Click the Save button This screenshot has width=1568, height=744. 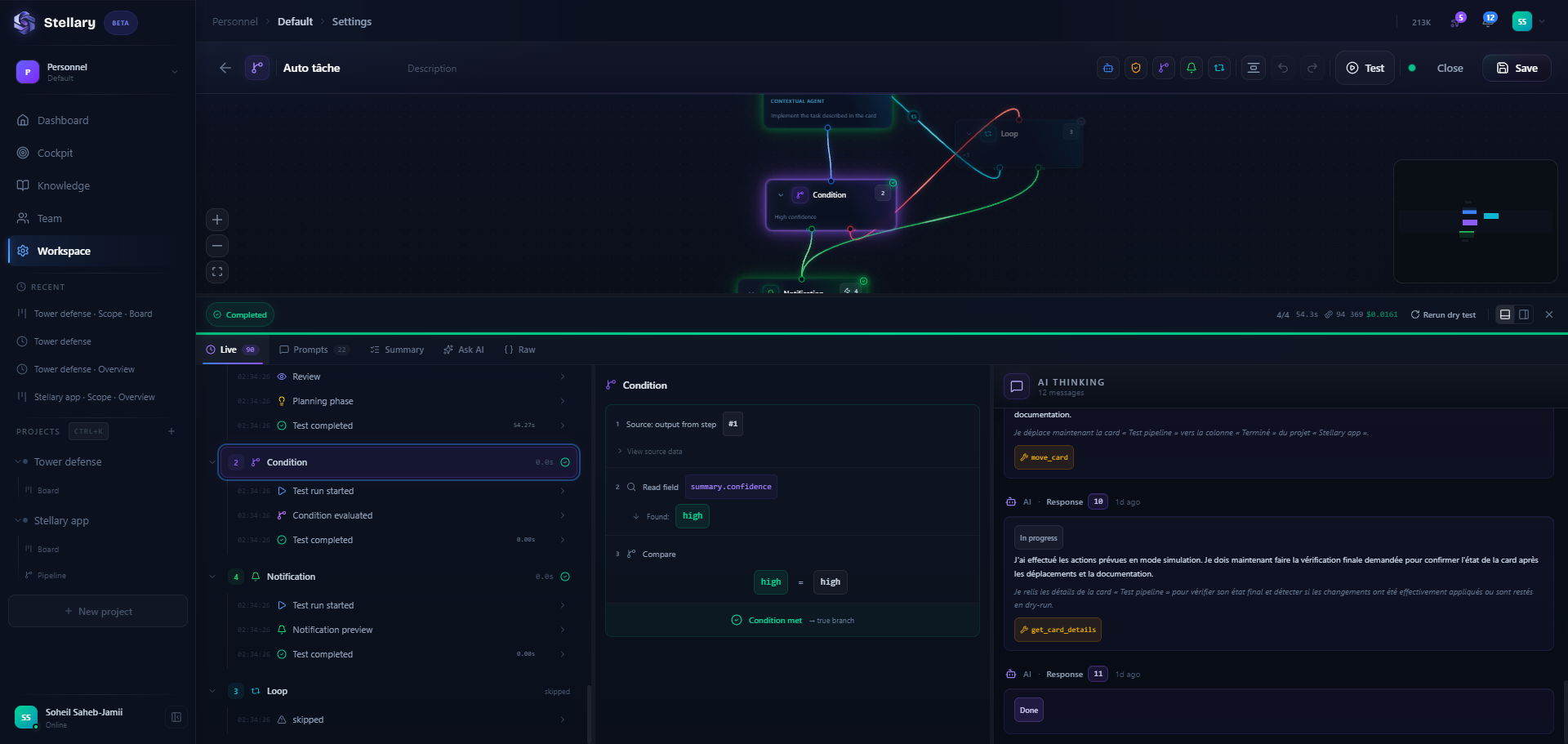[x=1517, y=69]
